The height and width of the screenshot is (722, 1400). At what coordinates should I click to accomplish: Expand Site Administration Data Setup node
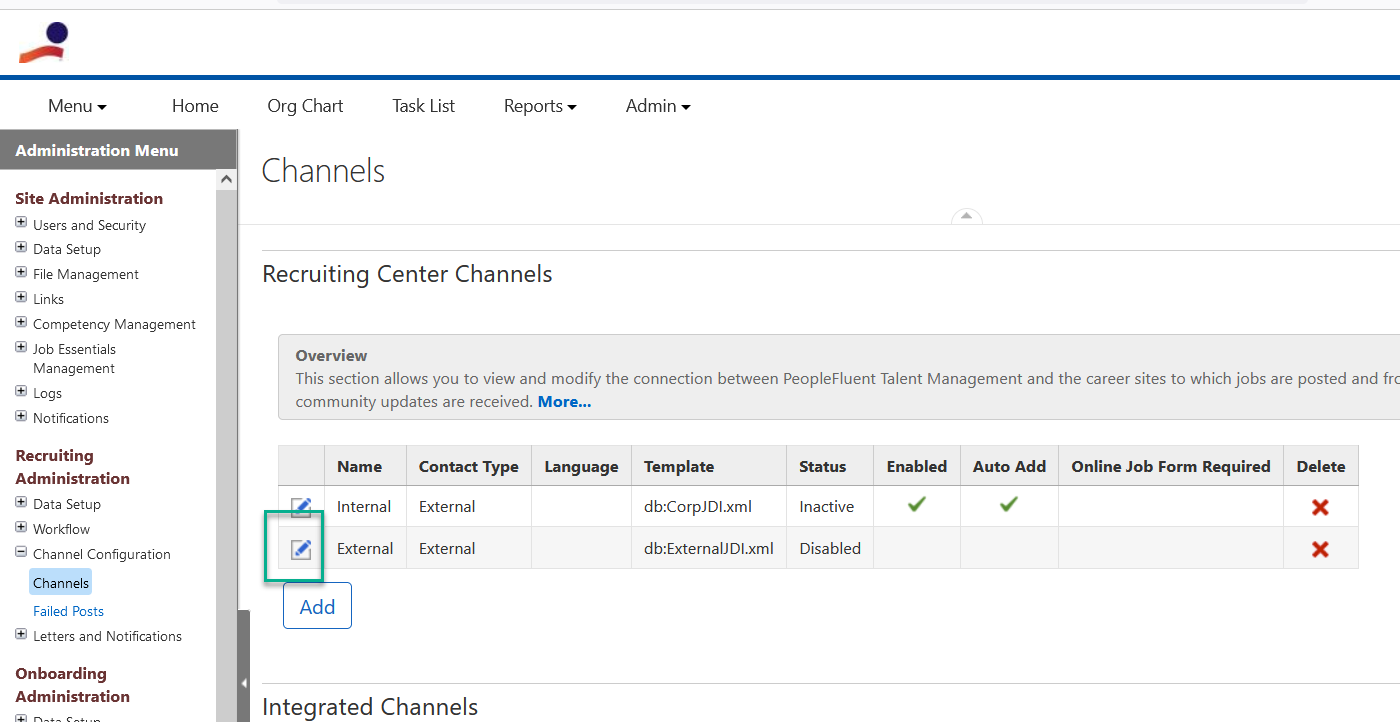tap(21, 247)
